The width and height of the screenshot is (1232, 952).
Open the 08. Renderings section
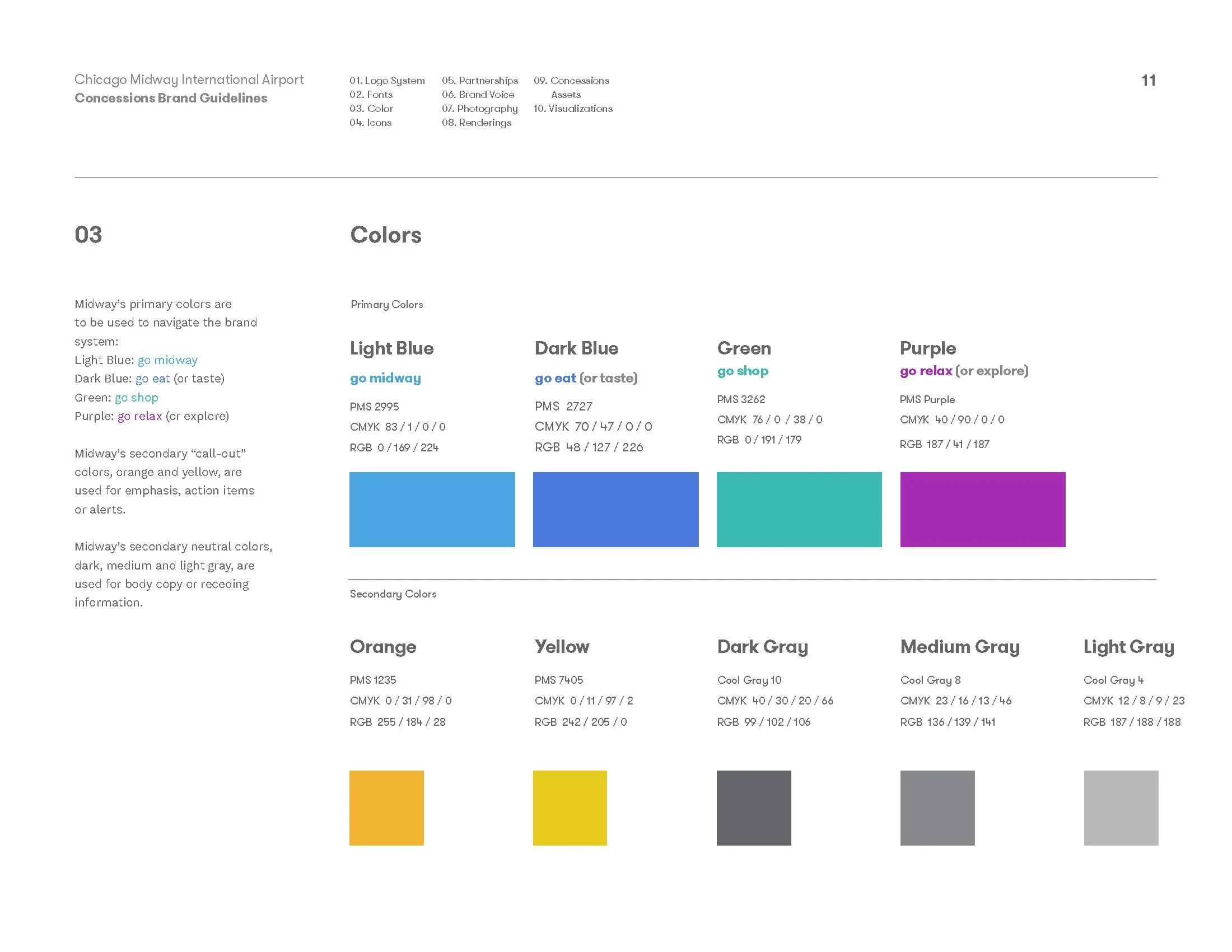478,123
